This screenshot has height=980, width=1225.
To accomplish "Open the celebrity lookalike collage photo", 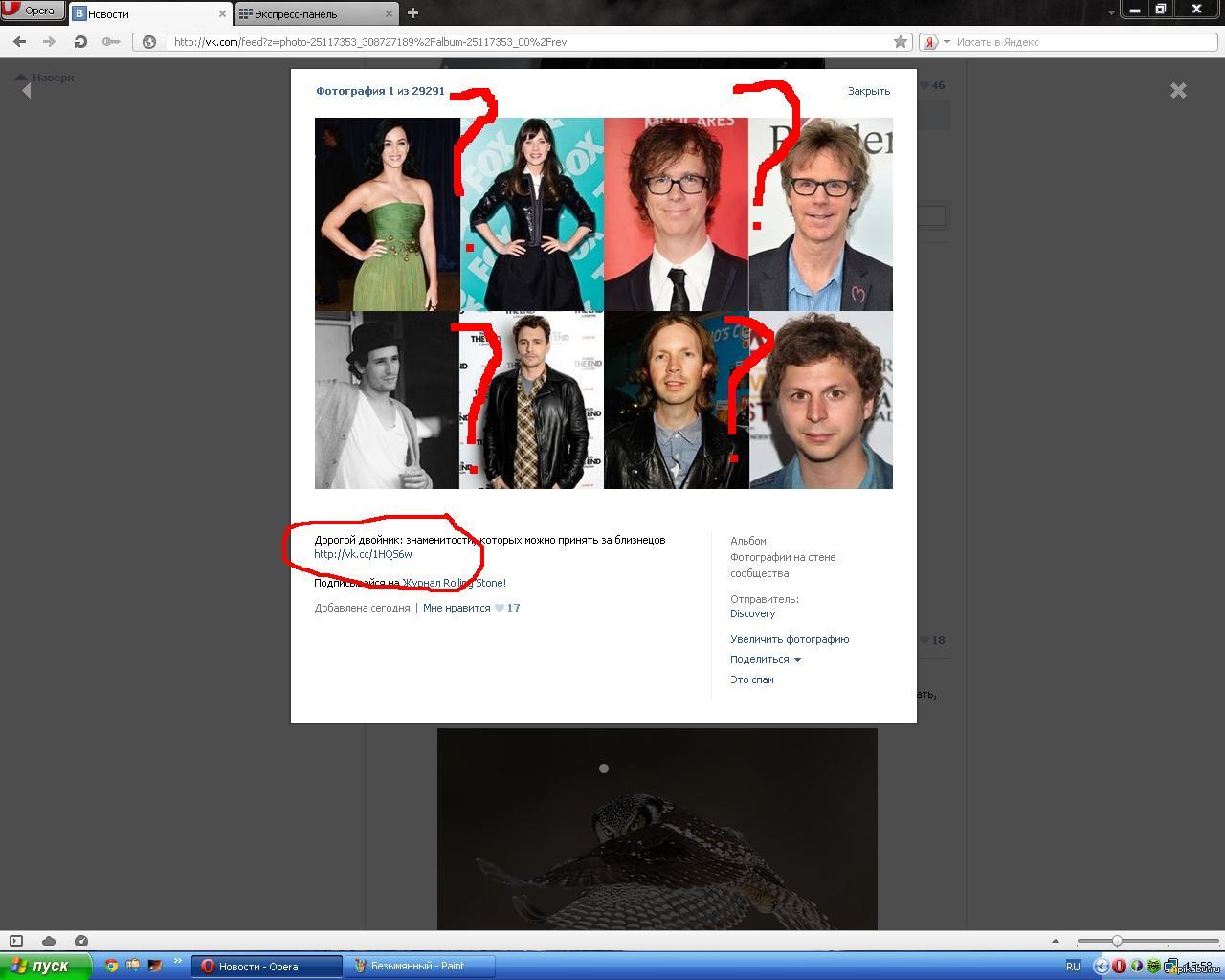I will click(604, 303).
